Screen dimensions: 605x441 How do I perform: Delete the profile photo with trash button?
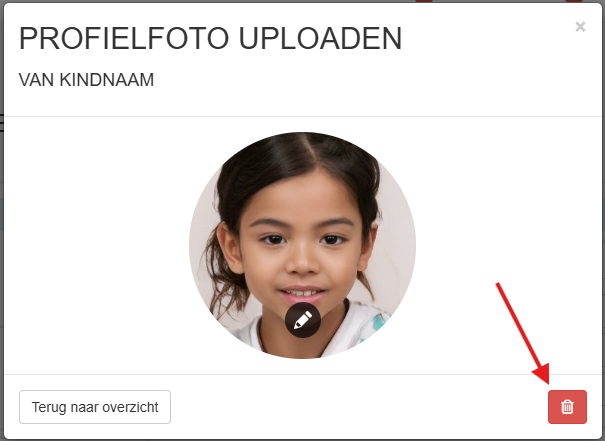[567, 407]
